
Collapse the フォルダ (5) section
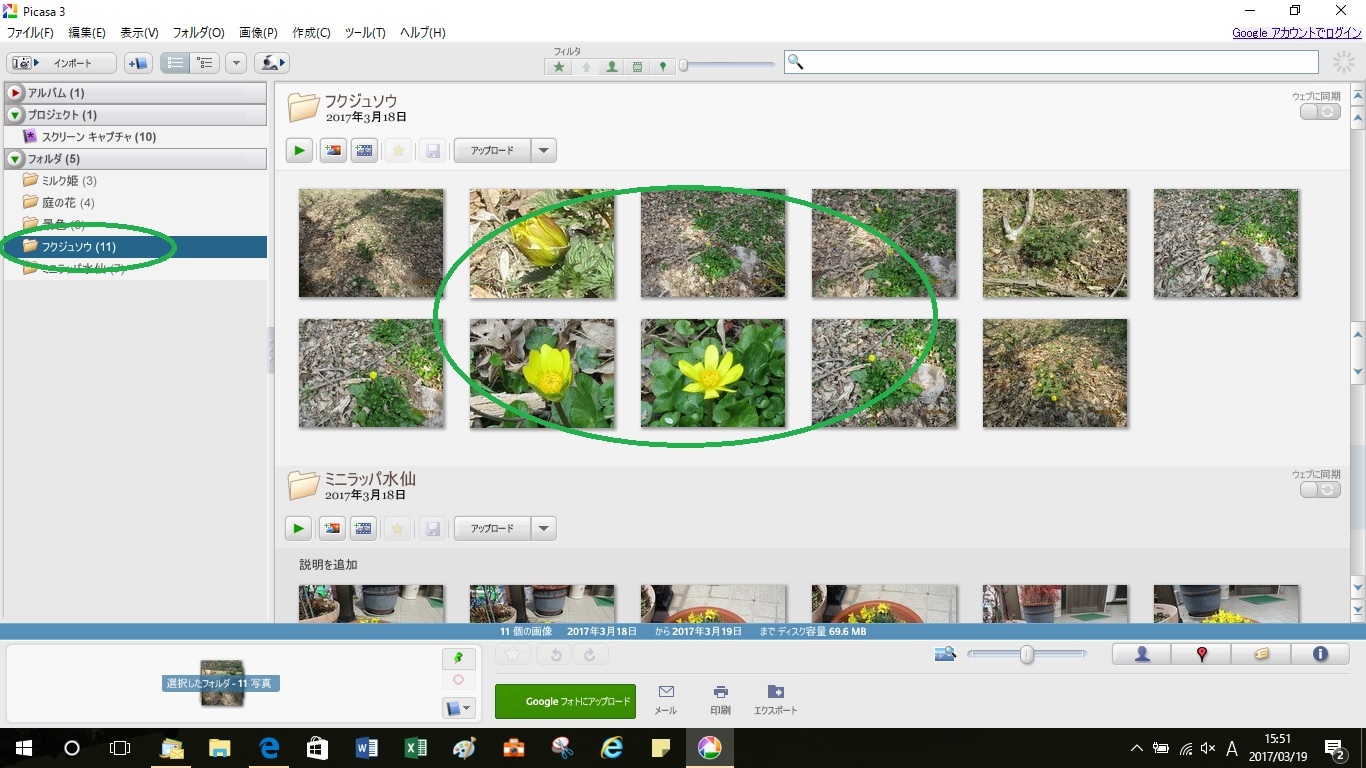(15, 159)
